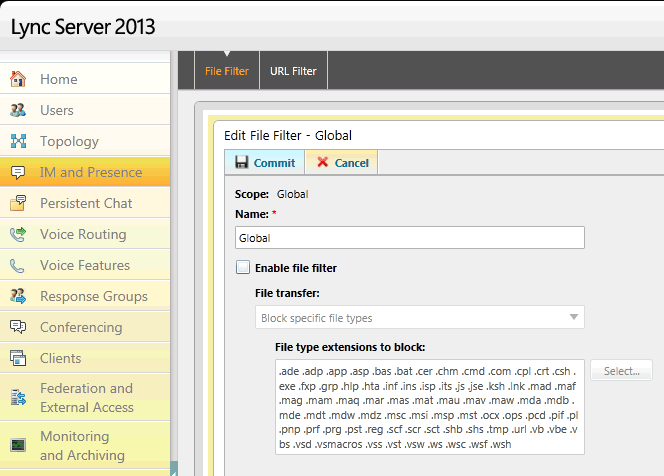
Task: Open Block specific file types combo box
Action: [420, 317]
